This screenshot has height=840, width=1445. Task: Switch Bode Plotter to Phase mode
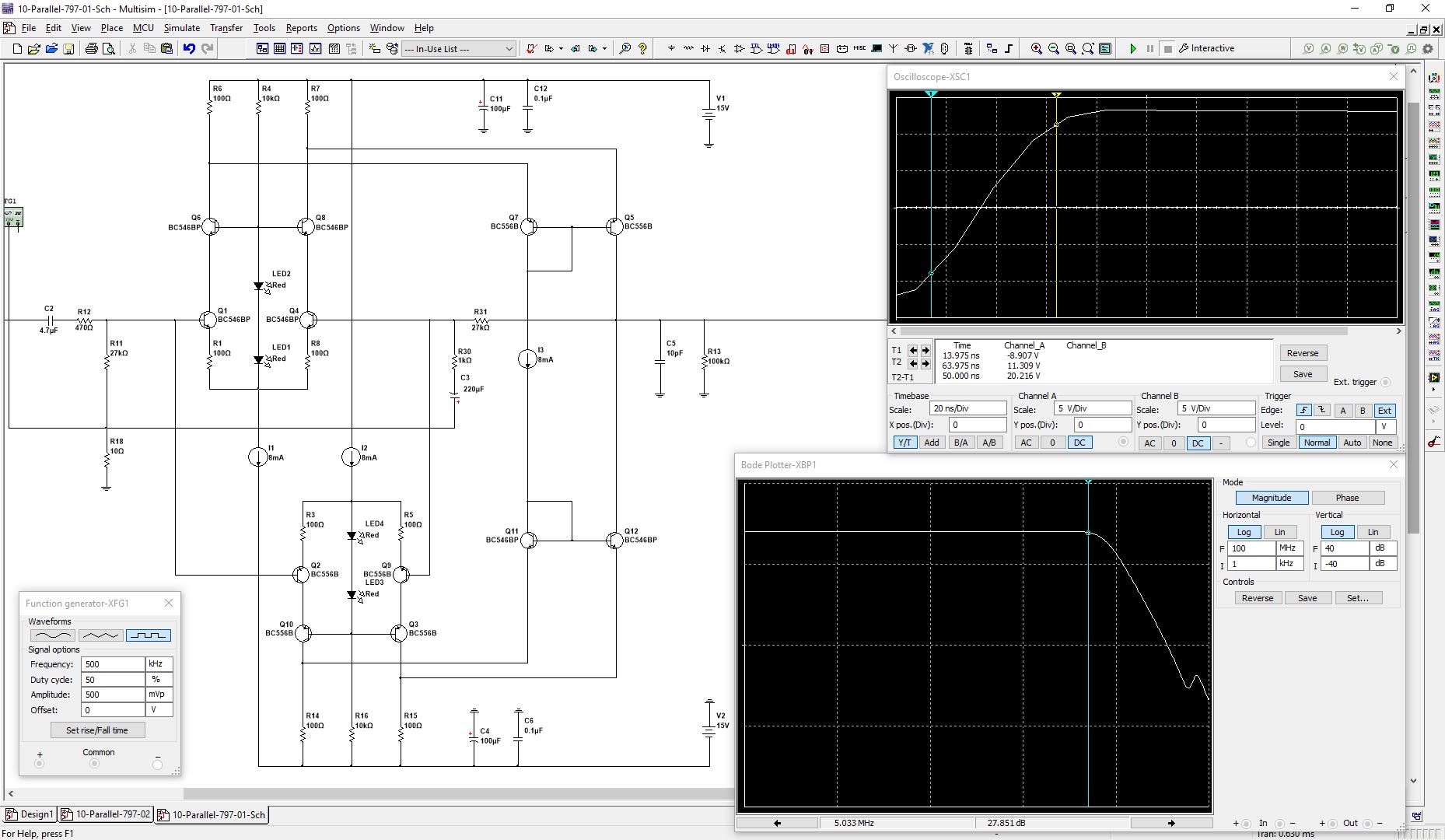pyautogui.click(x=1348, y=498)
